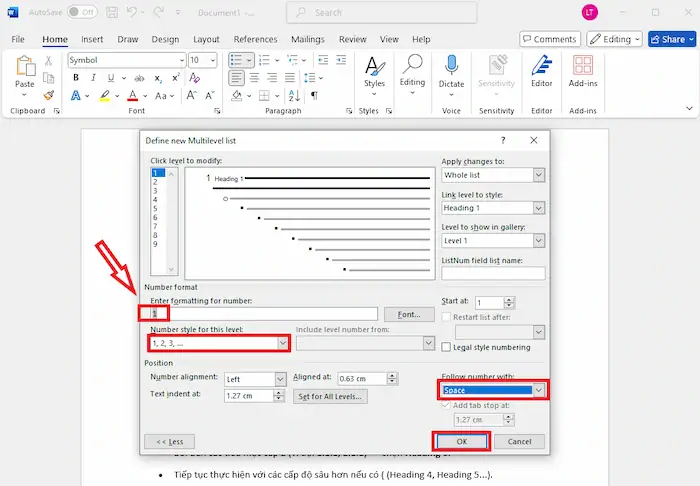The height and width of the screenshot is (486, 700).
Task: Click the Set for All Levels button
Action: [x=331, y=396]
